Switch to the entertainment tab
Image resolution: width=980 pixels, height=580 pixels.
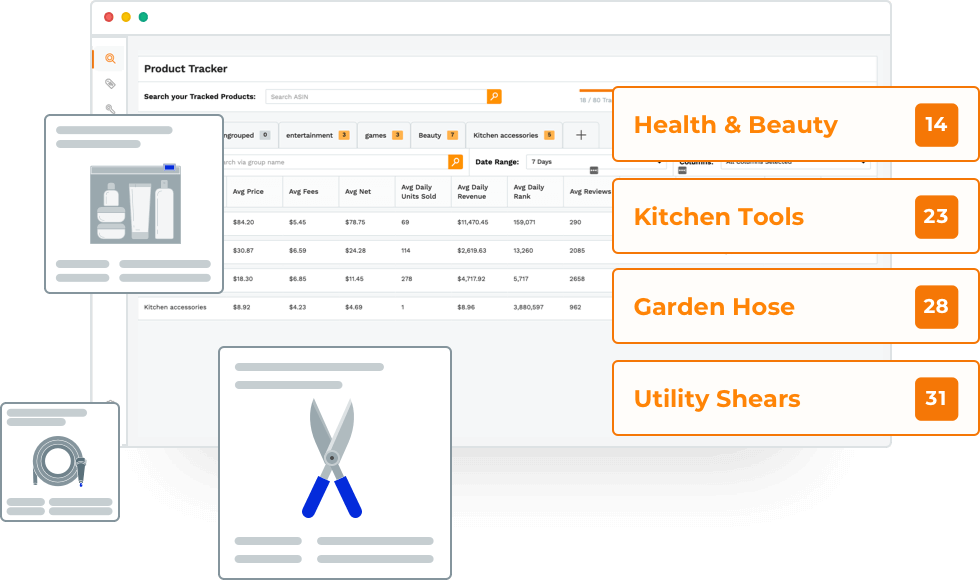318,135
